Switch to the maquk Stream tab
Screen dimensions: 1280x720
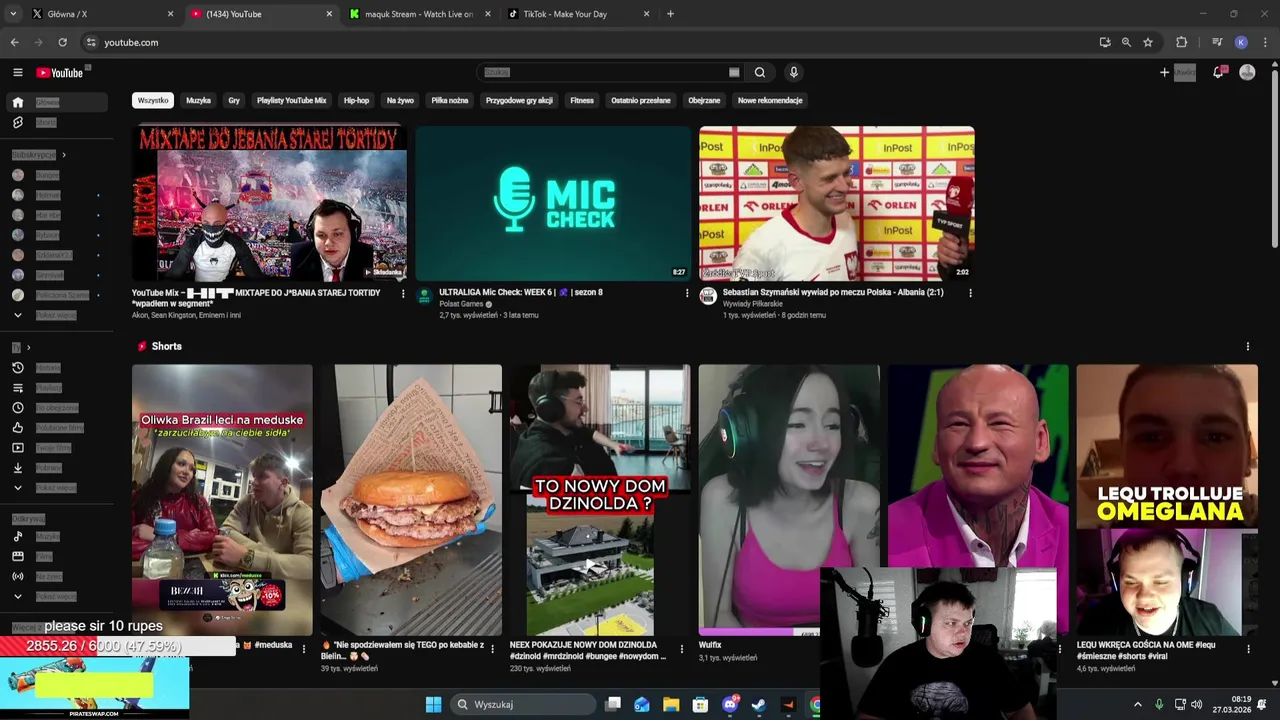418,14
